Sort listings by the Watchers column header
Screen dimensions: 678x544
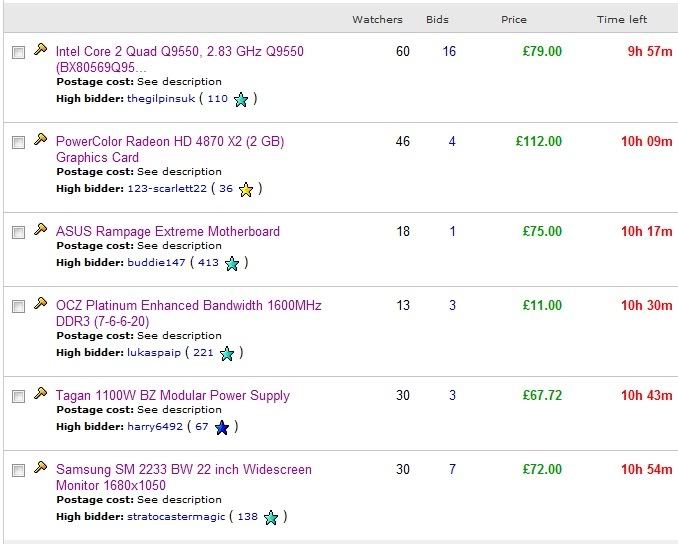tap(377, 19)
